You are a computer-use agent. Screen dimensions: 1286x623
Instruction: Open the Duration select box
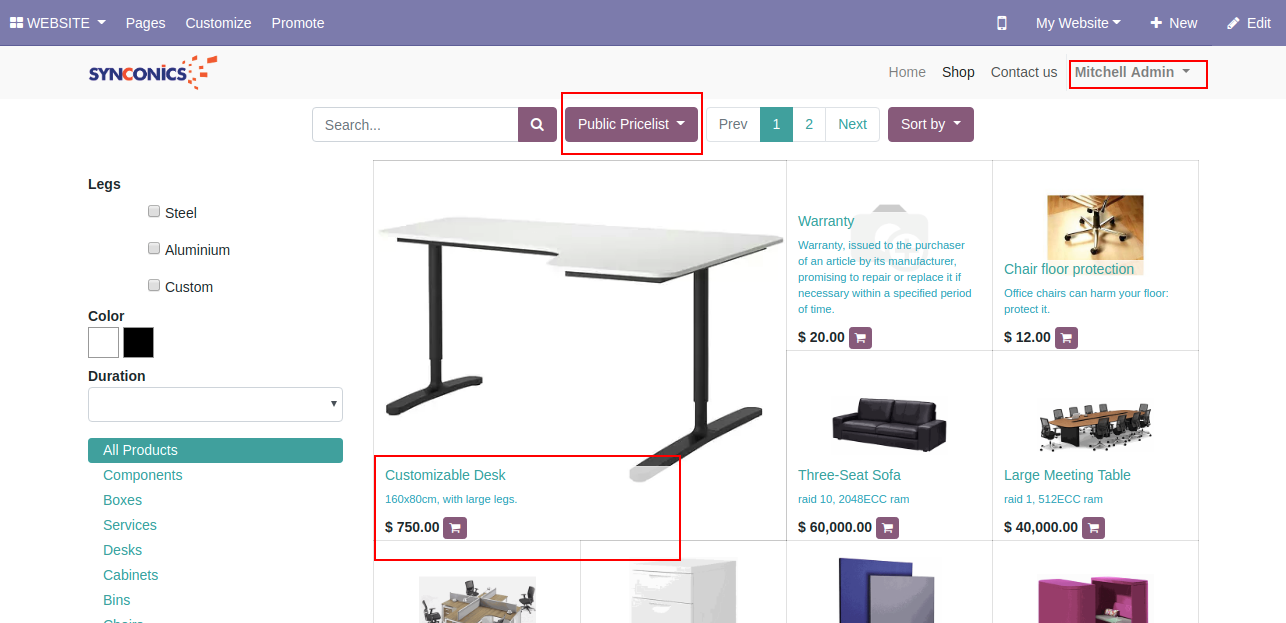215,404
